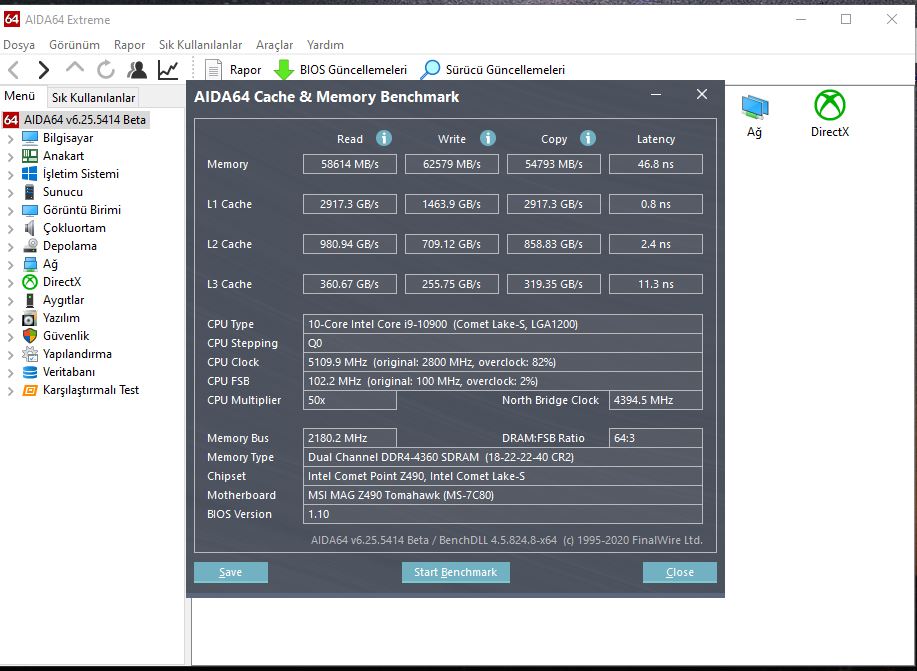
Task: Select the Veritabanı database icon
Action: point(30,372)
